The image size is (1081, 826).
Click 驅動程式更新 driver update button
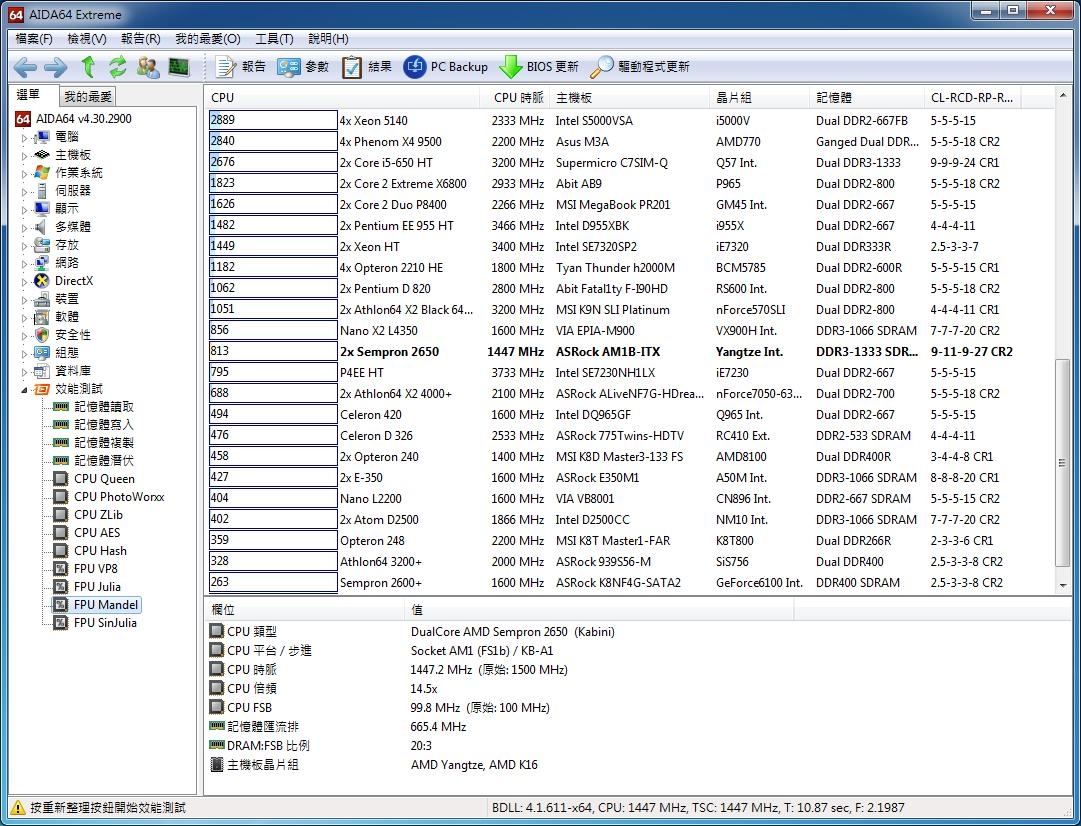click(x=640, y=67)
